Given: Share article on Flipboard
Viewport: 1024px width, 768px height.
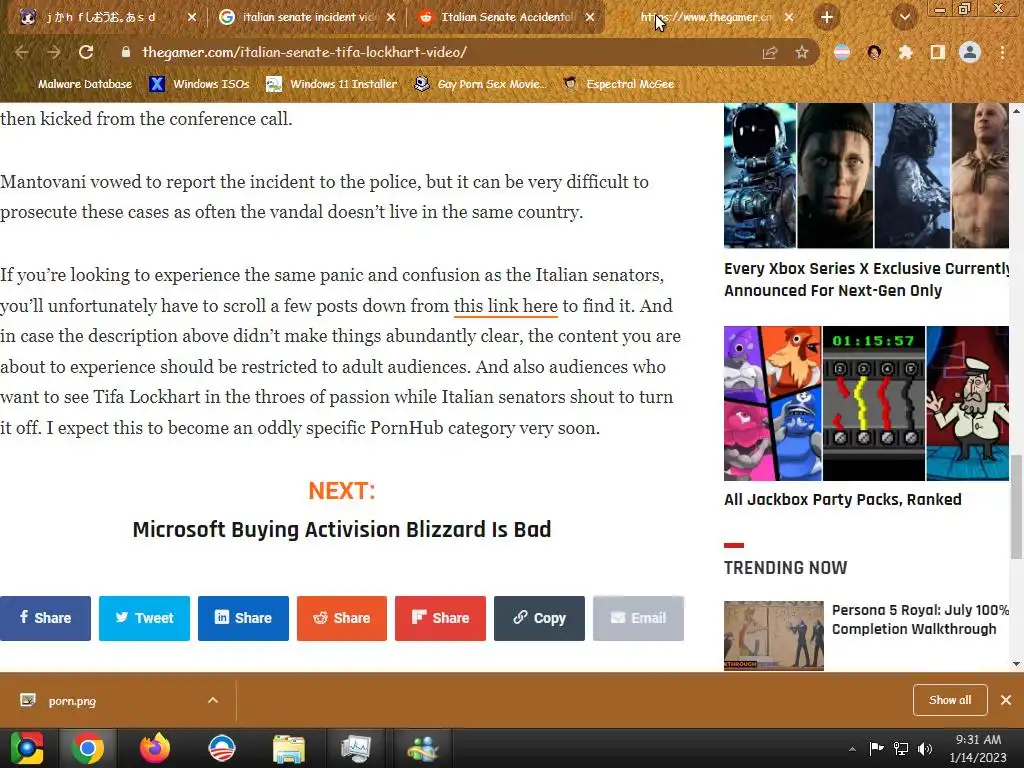Looking at the screenshot, I should (x=440, y=618).
